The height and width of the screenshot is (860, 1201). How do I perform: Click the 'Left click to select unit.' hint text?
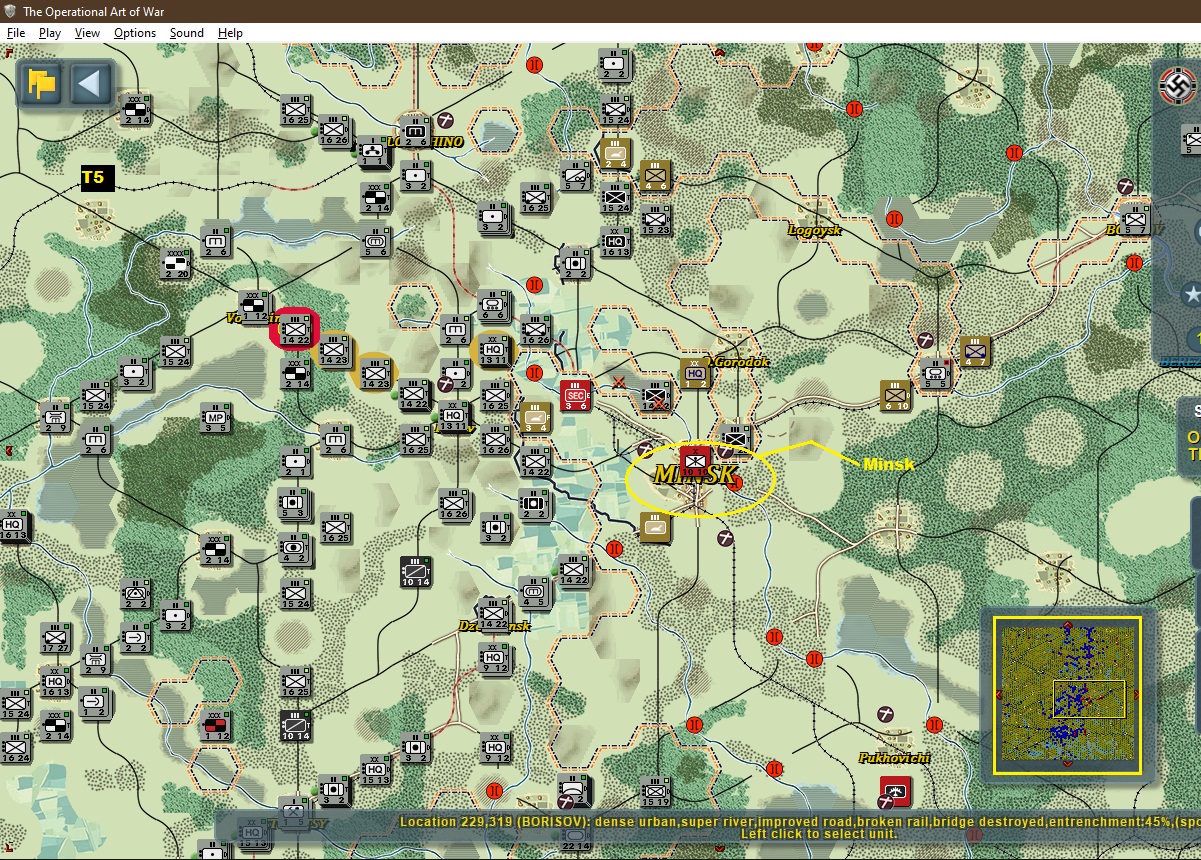coord(819,834)
